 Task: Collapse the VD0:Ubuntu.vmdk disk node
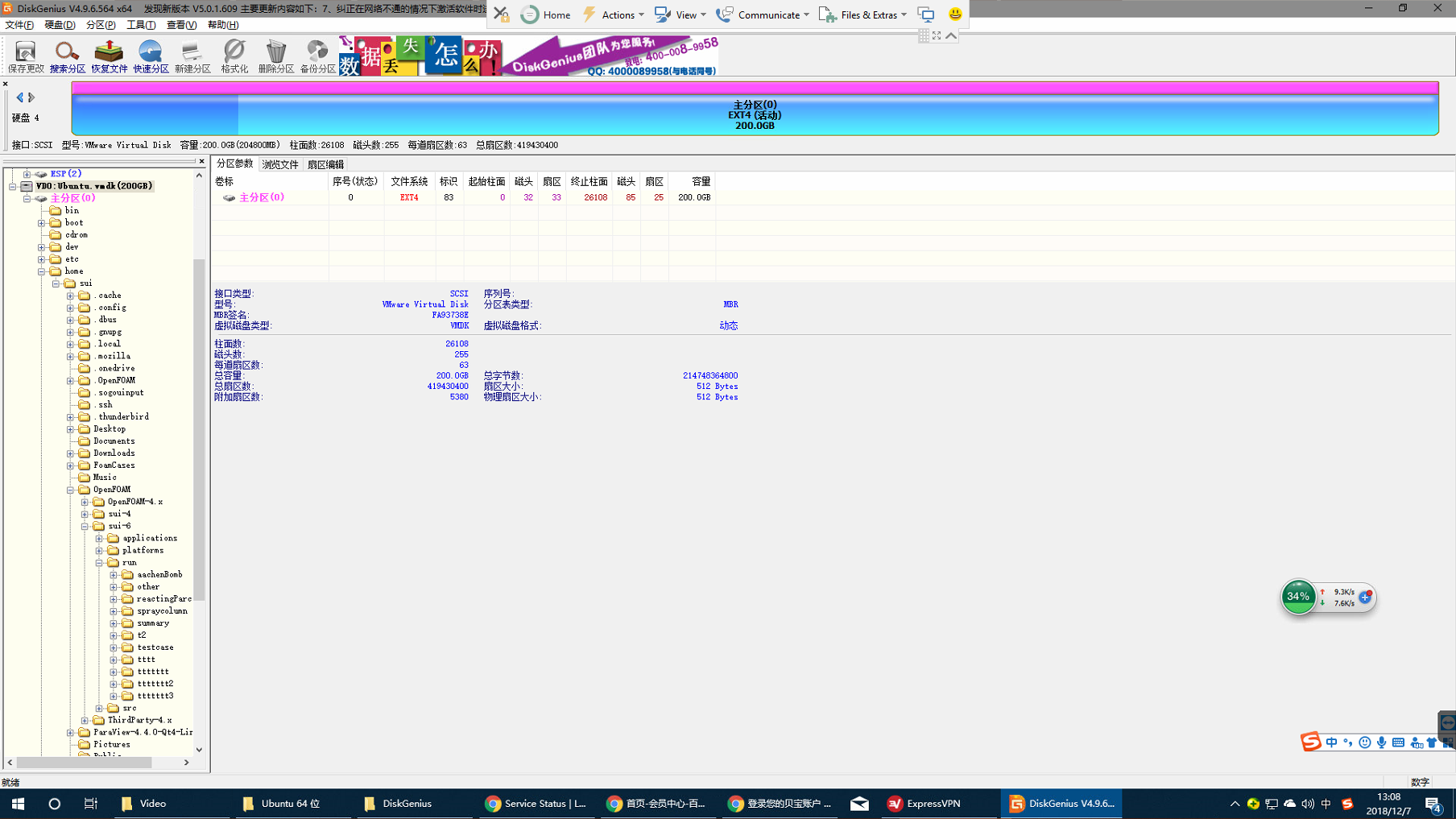click(13, 186)
